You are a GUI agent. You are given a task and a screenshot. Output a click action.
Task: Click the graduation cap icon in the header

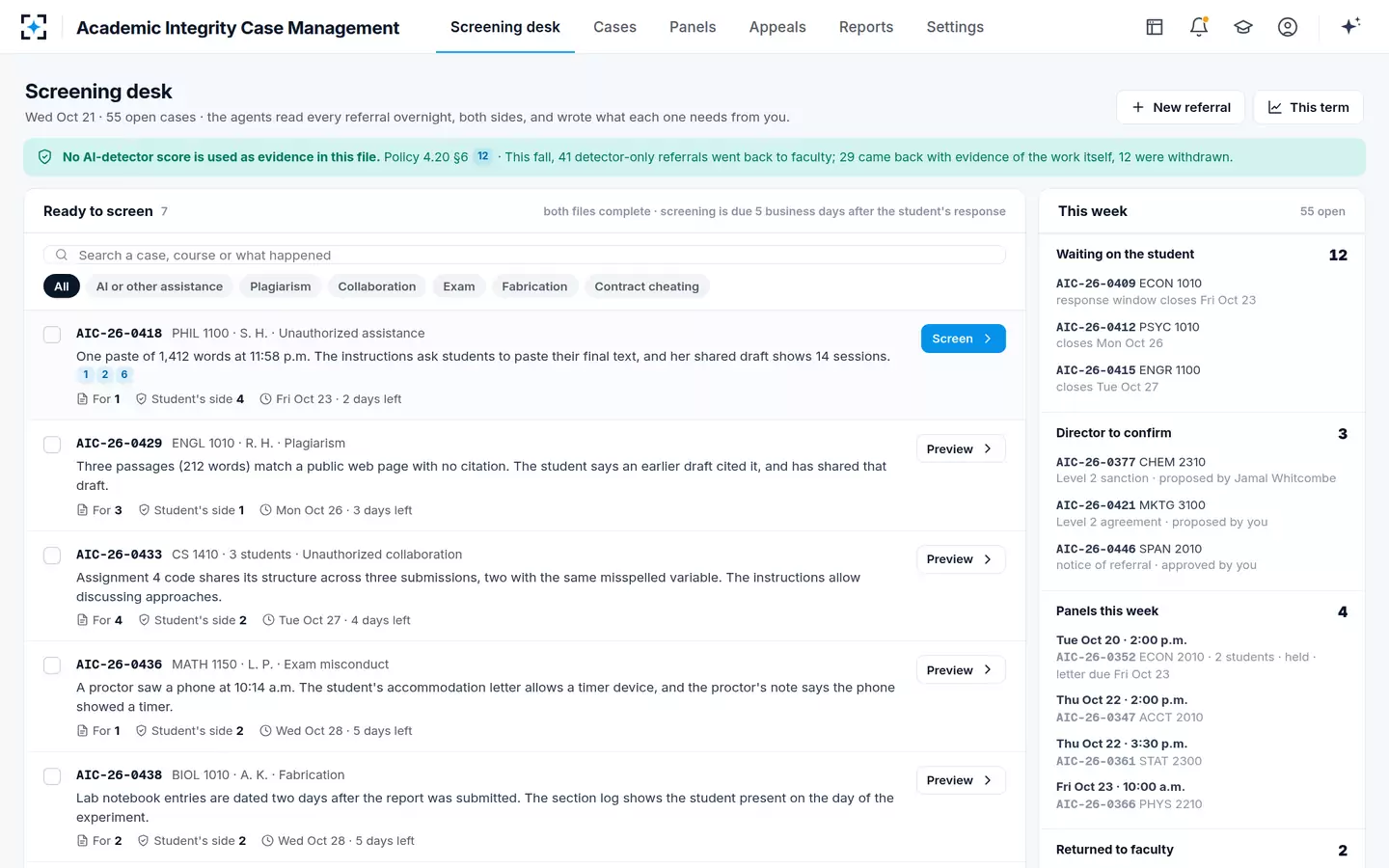(1243, 27)
